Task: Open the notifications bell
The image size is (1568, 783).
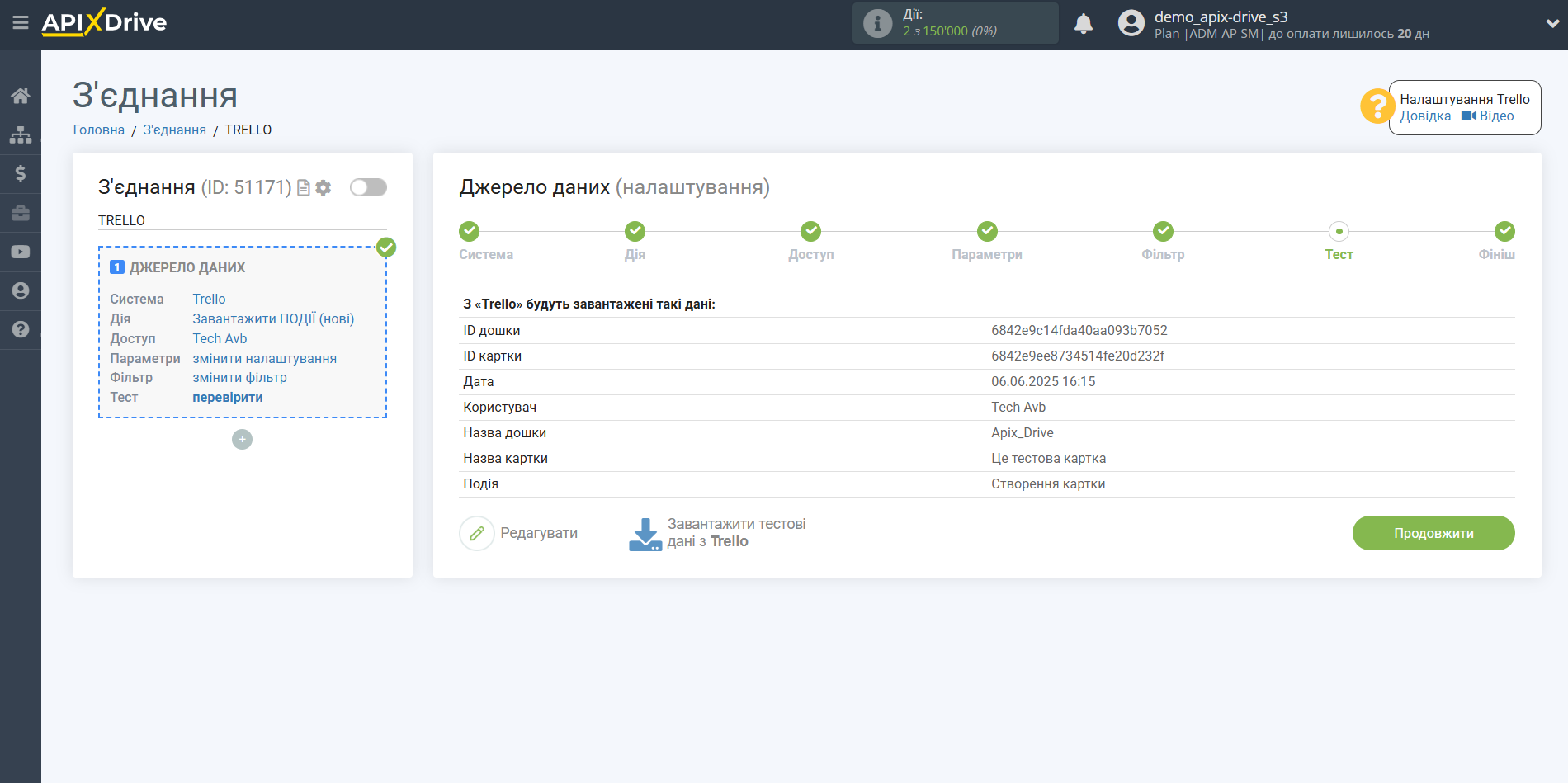Action: (1084, 23)
